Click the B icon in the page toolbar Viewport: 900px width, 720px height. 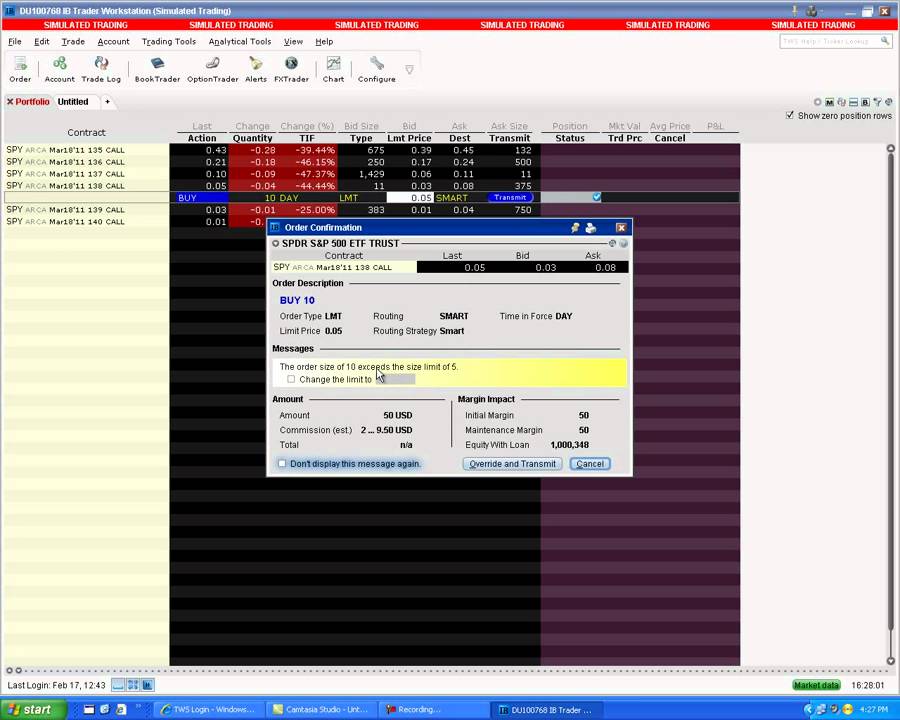[865, 102]
